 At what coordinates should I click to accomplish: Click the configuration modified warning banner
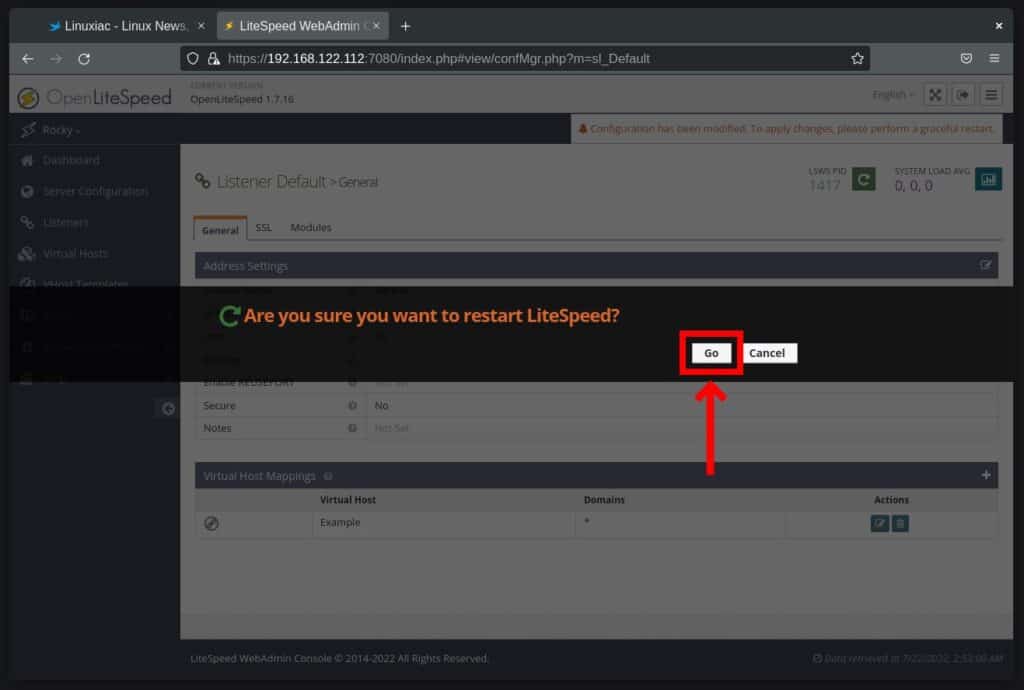click(786, 129)
